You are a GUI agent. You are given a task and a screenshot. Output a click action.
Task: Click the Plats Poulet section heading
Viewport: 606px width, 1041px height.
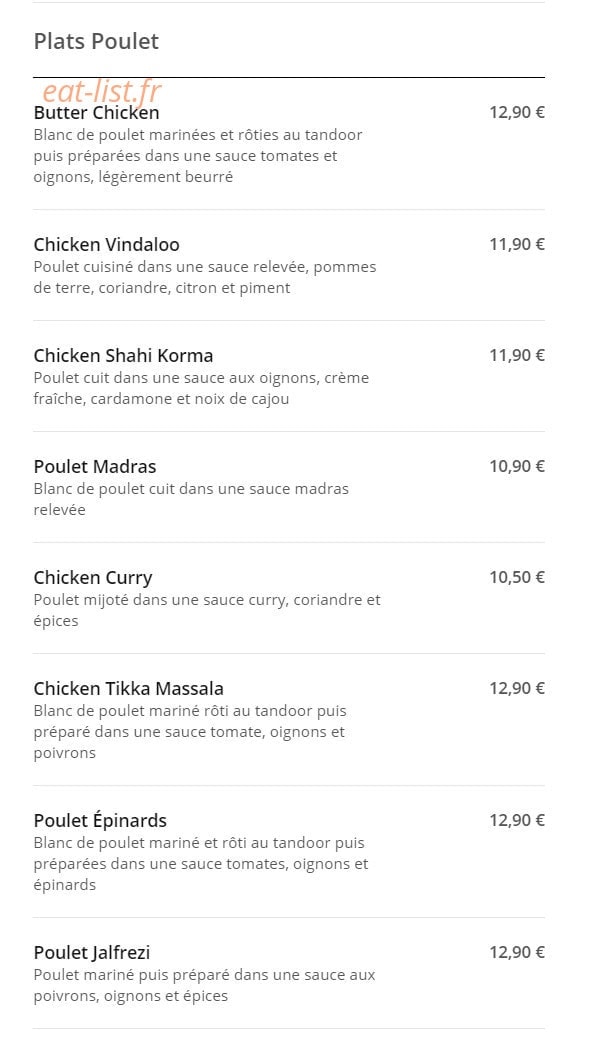[x=96, y=41]
